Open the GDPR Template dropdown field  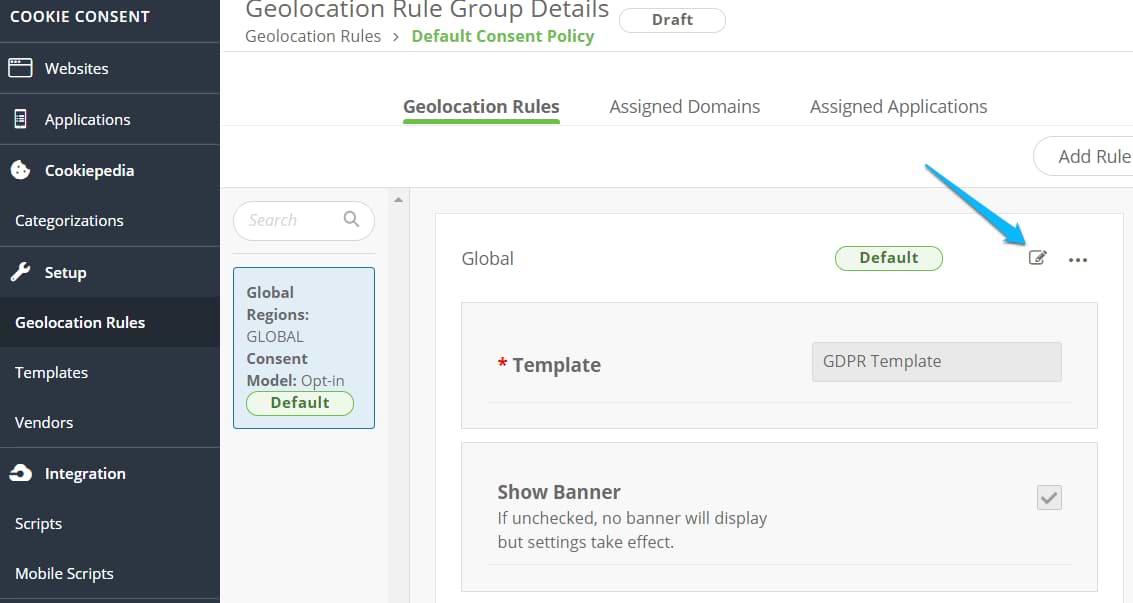click(x=936, y=362)
